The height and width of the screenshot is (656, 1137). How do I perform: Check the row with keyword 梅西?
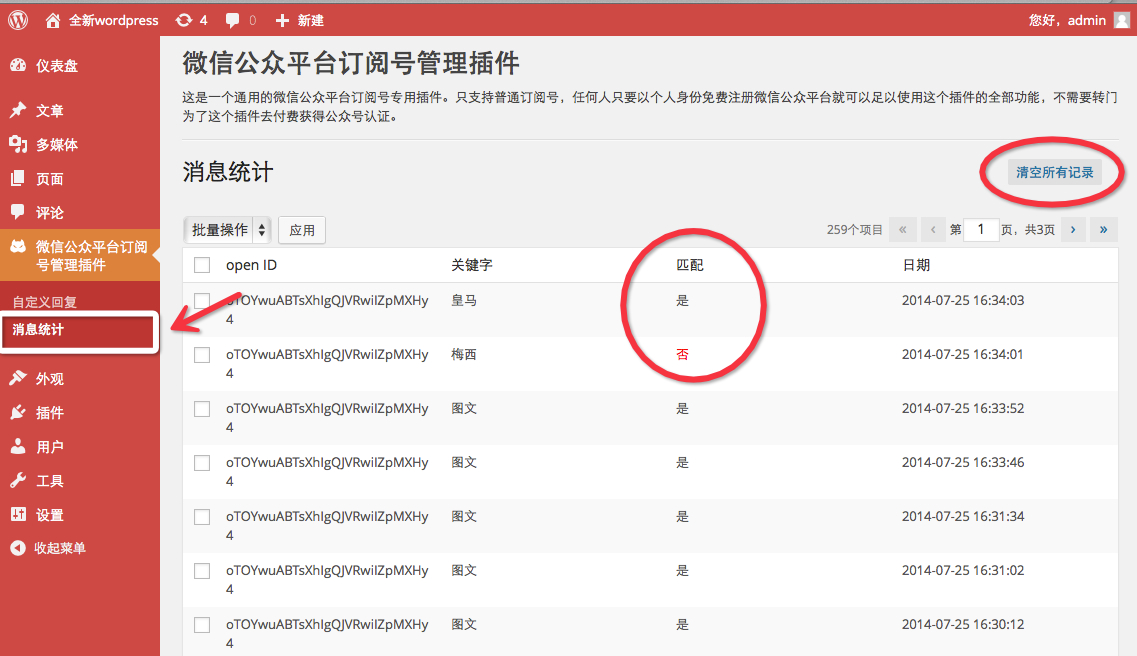coord(202,354)
